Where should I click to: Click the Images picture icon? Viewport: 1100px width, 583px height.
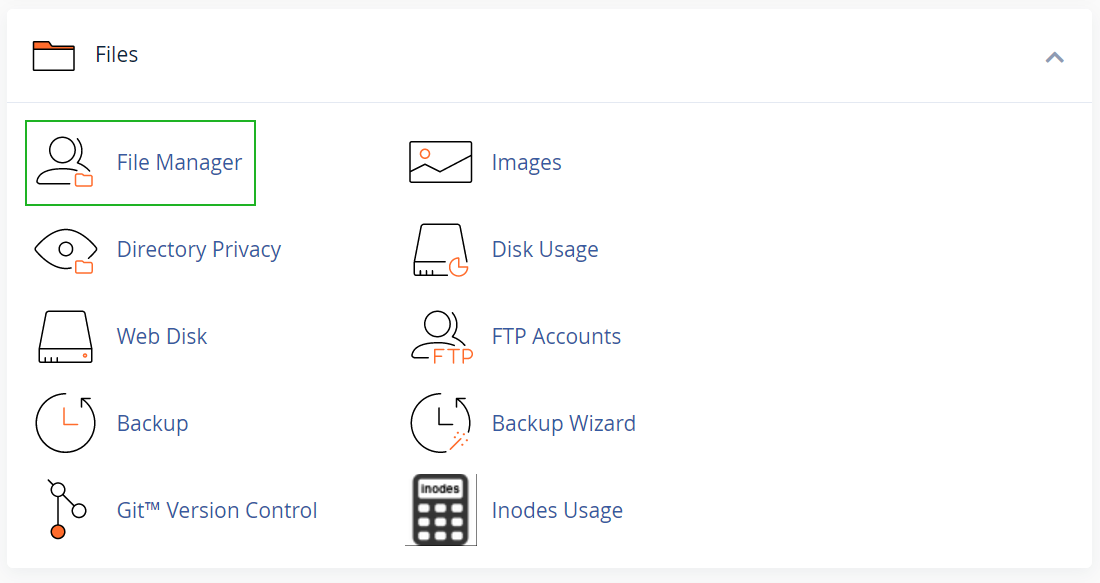coord(441,162)
